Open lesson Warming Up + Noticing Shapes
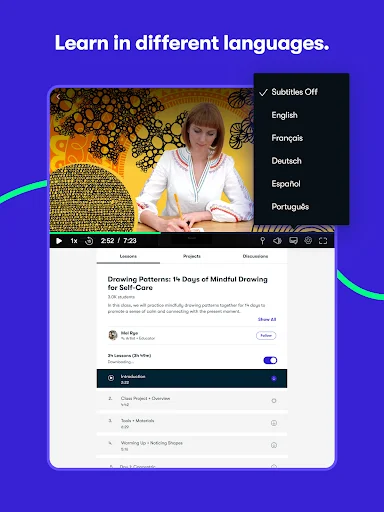This screenshot has height=512, width=384. click(192, 446)
